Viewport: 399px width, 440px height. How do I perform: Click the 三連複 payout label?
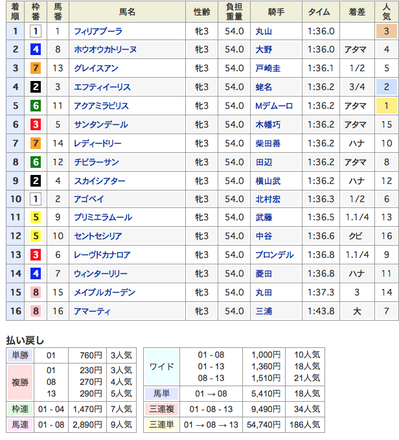point(162,409)
